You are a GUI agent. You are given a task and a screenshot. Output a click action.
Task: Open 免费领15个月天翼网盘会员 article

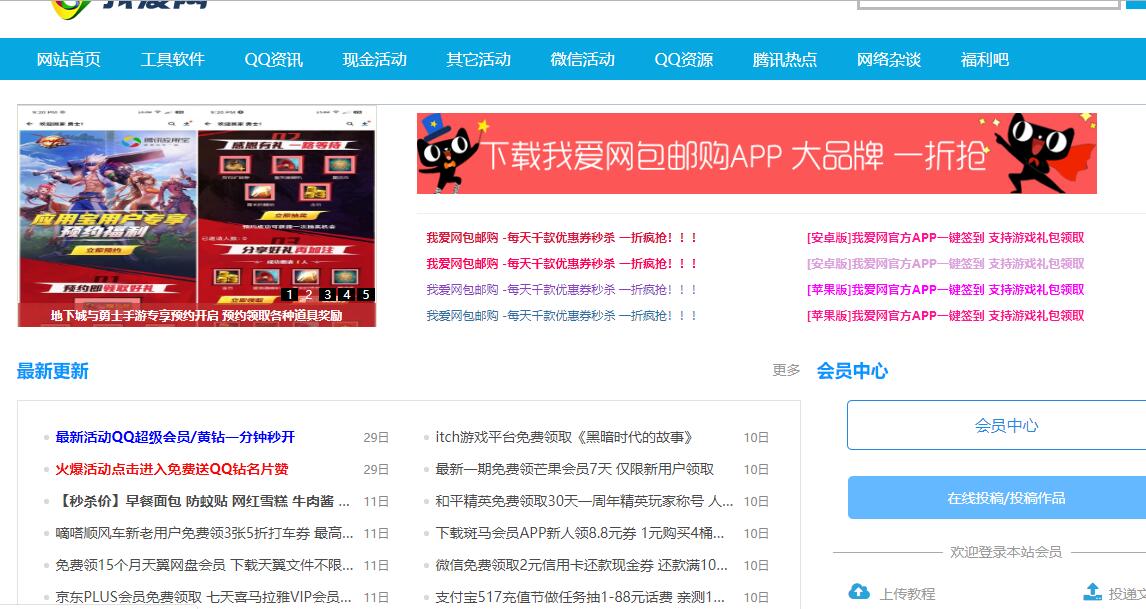(x=204, y=565)
